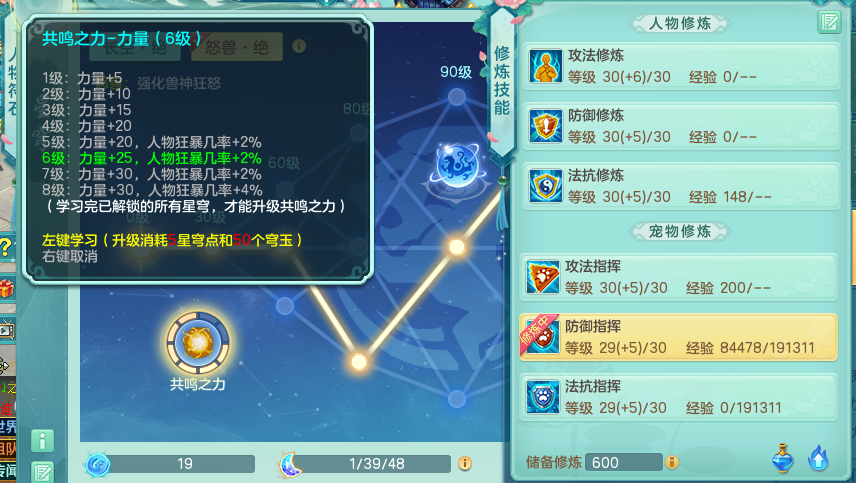Click coin icon beside 储备修炼 600
856x483 pixels.
pyautogui.click(x=671, y=462)
